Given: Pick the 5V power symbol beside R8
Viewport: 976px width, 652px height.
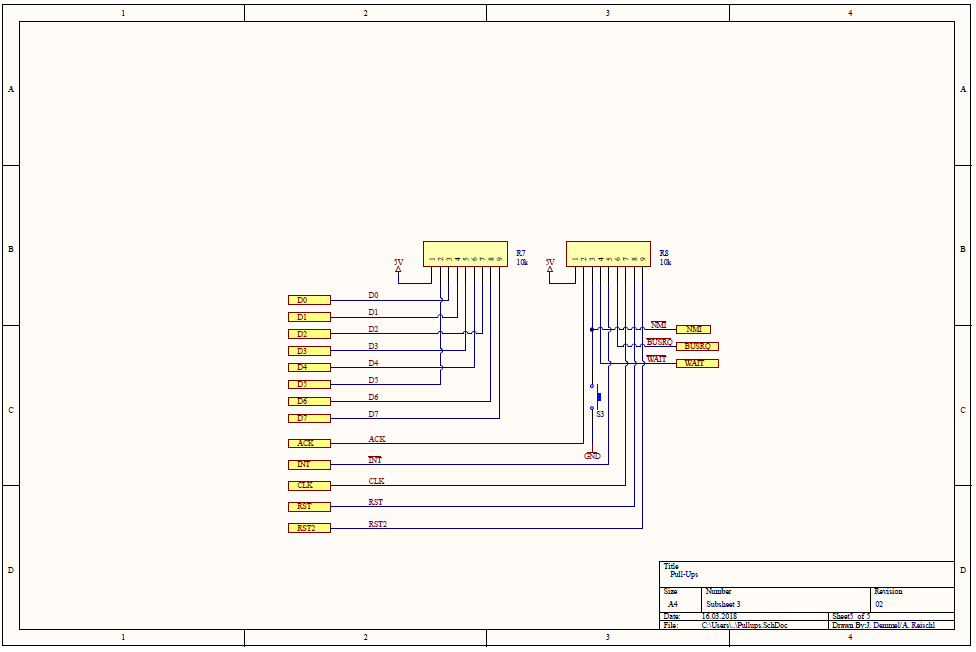Looking at the screenshot, I should [550, 266].
